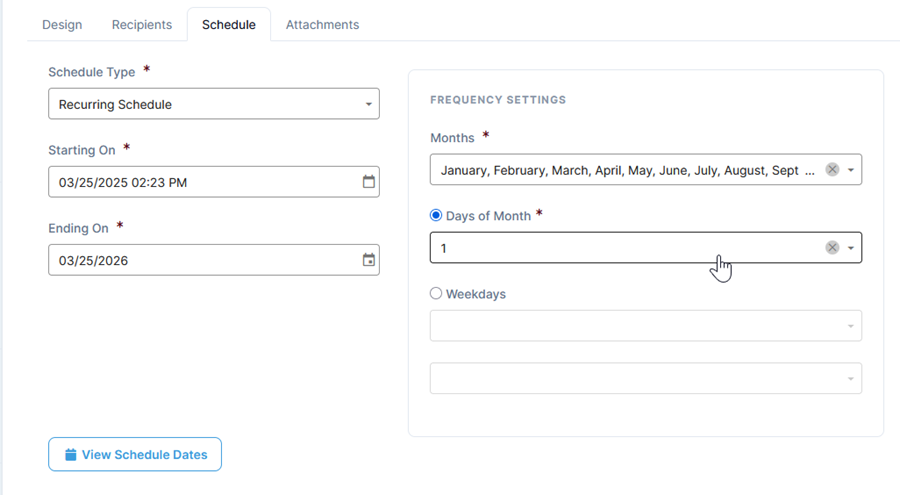Select the Days of Month radio button
This screenshot has width=900, height=495.
(x=436, y=215)
